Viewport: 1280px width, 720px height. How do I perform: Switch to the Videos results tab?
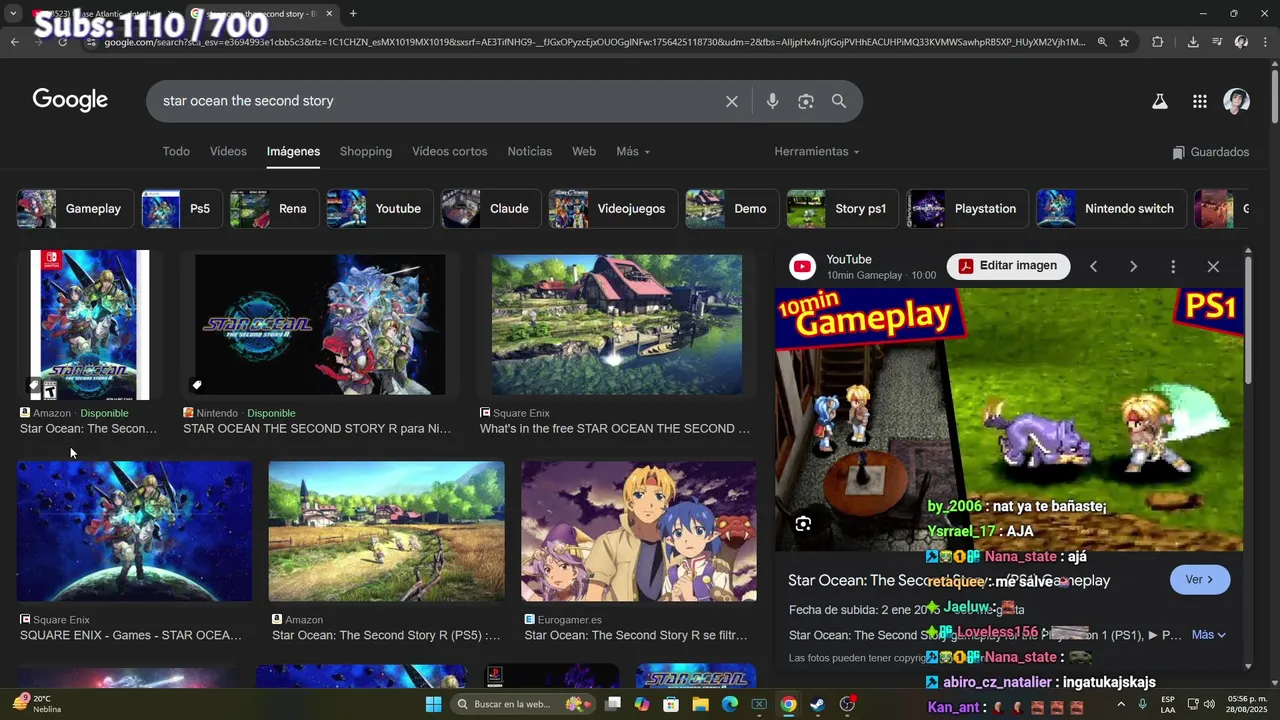[x=228, y=151]
